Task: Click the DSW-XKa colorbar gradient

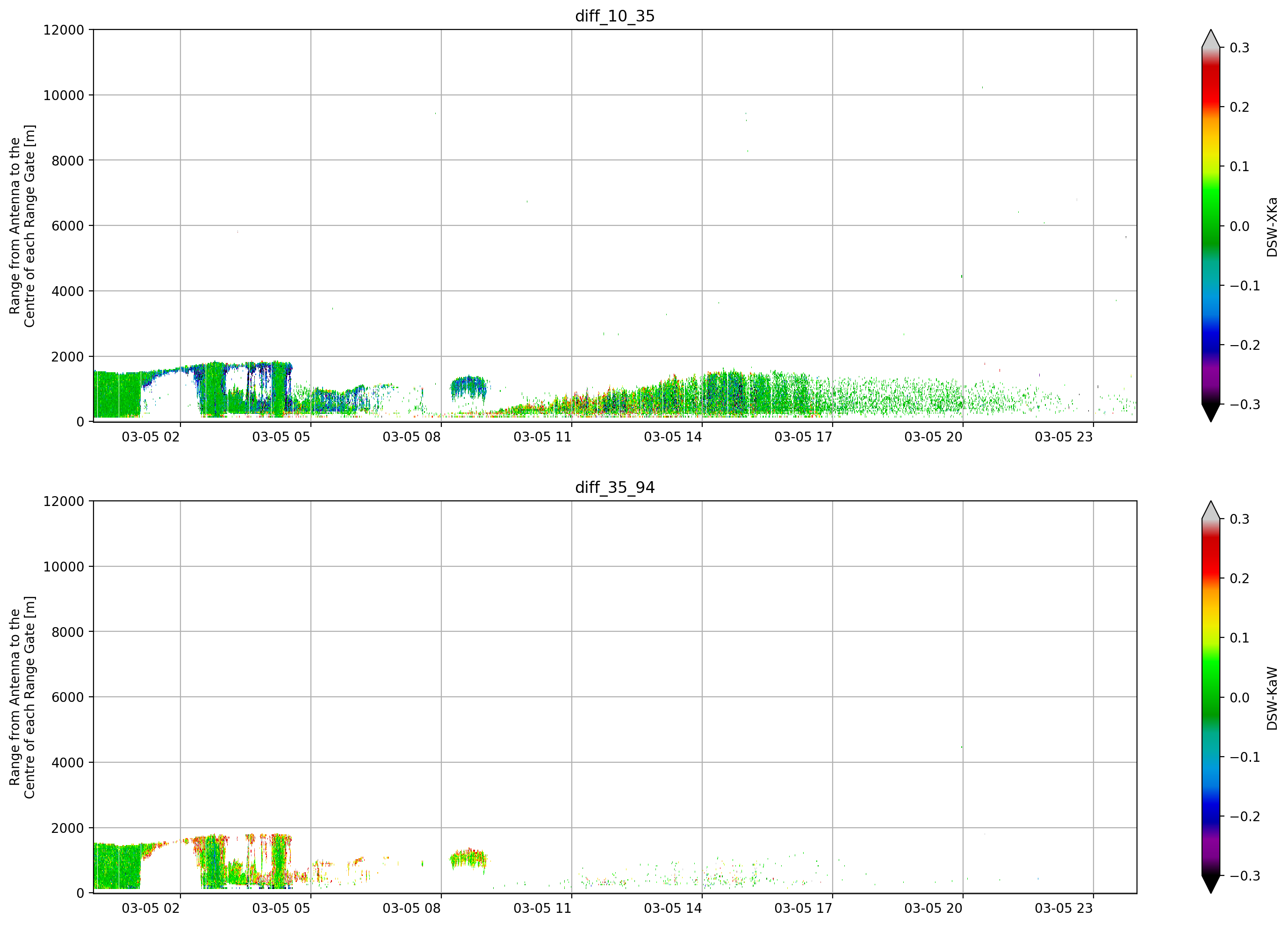Action: (x=1210, y=225)
